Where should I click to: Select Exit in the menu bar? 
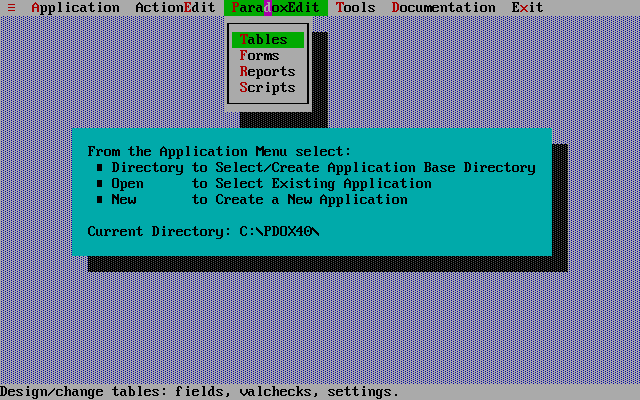[527, 7]
